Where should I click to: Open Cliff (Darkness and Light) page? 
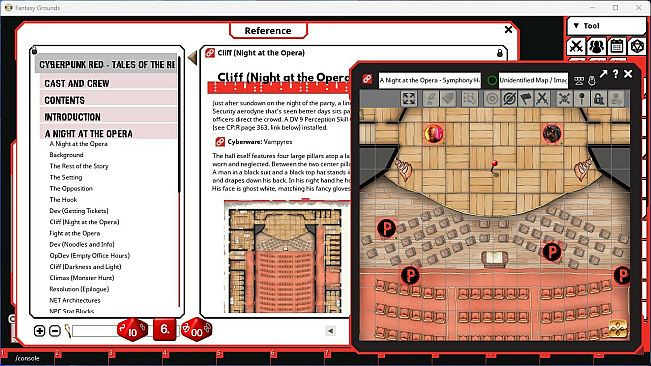86,267
